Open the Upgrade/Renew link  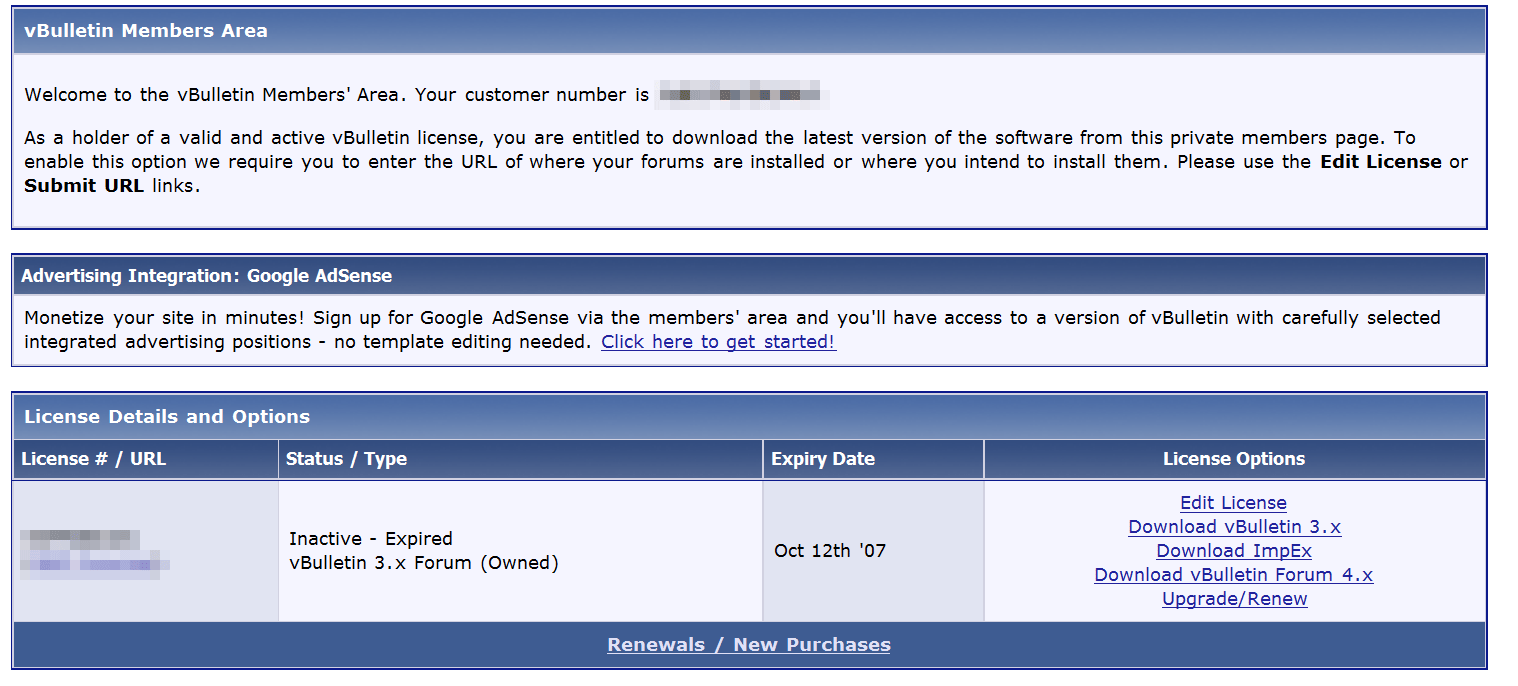(1234, 599)
